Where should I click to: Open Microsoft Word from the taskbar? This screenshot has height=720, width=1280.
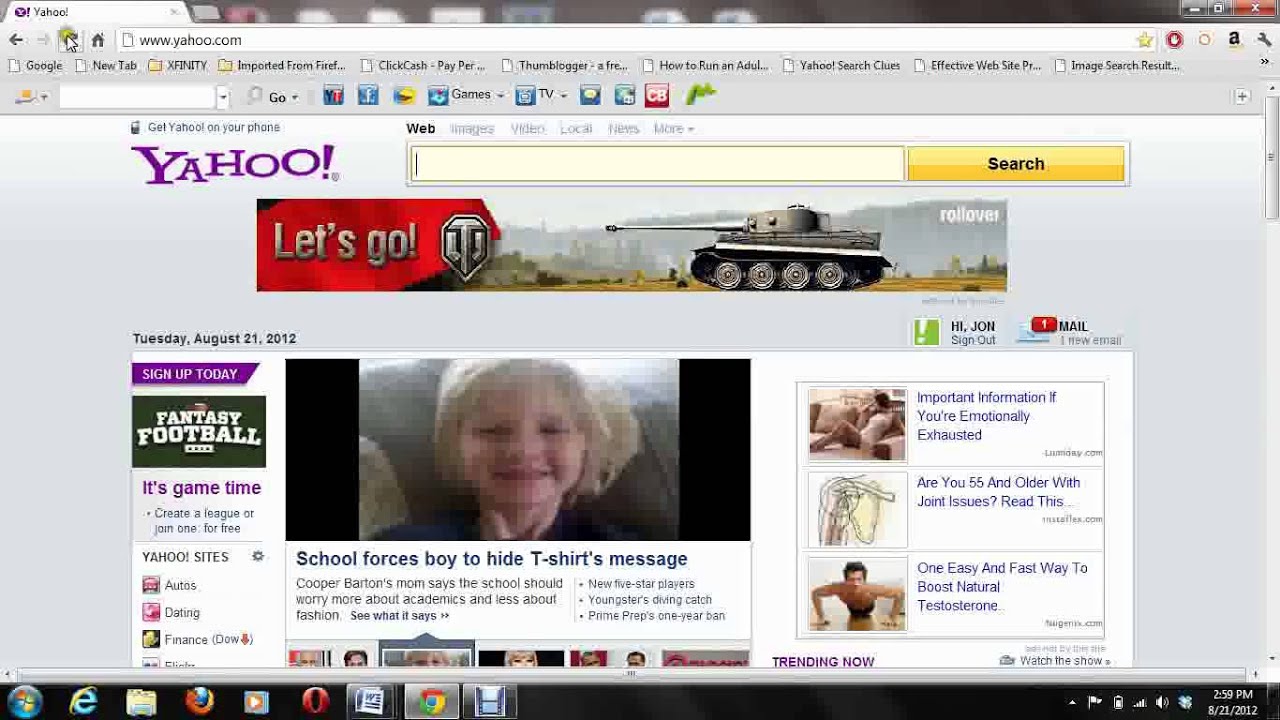pyautogui.click(x=370, y=701)
